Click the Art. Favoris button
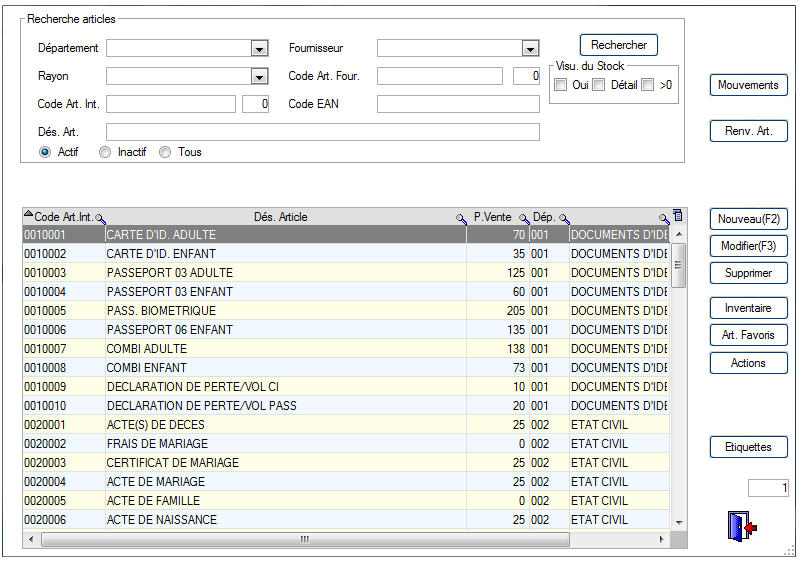The height and width of the screenshot is (562, 803). pos(748,335)
